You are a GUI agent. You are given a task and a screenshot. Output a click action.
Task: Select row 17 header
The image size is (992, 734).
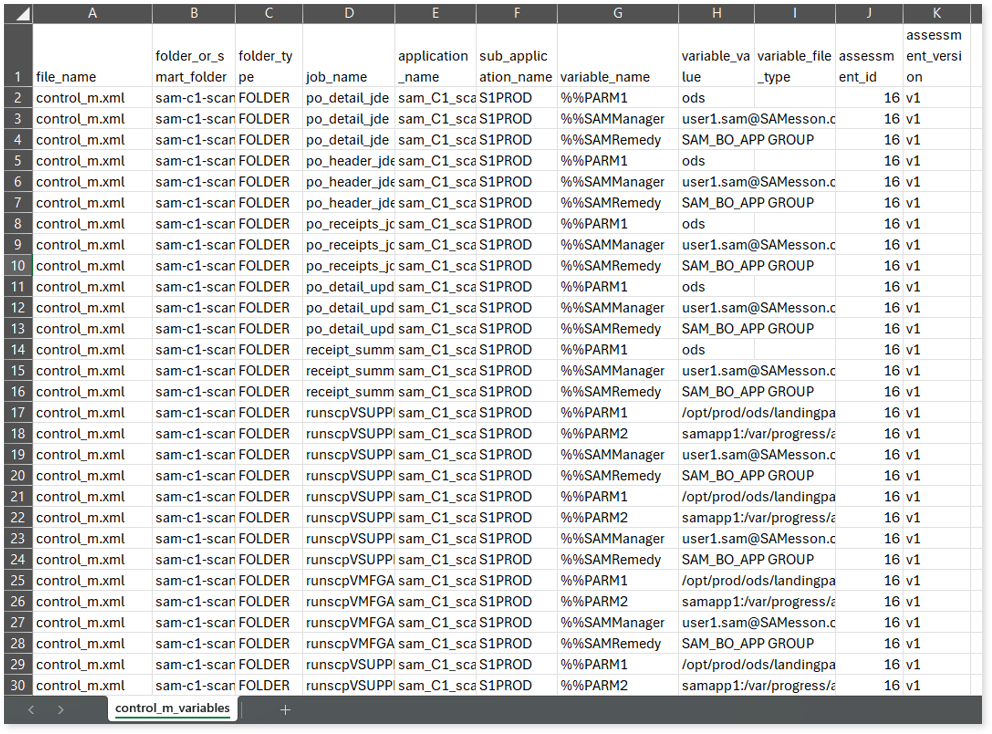point(18,413)
